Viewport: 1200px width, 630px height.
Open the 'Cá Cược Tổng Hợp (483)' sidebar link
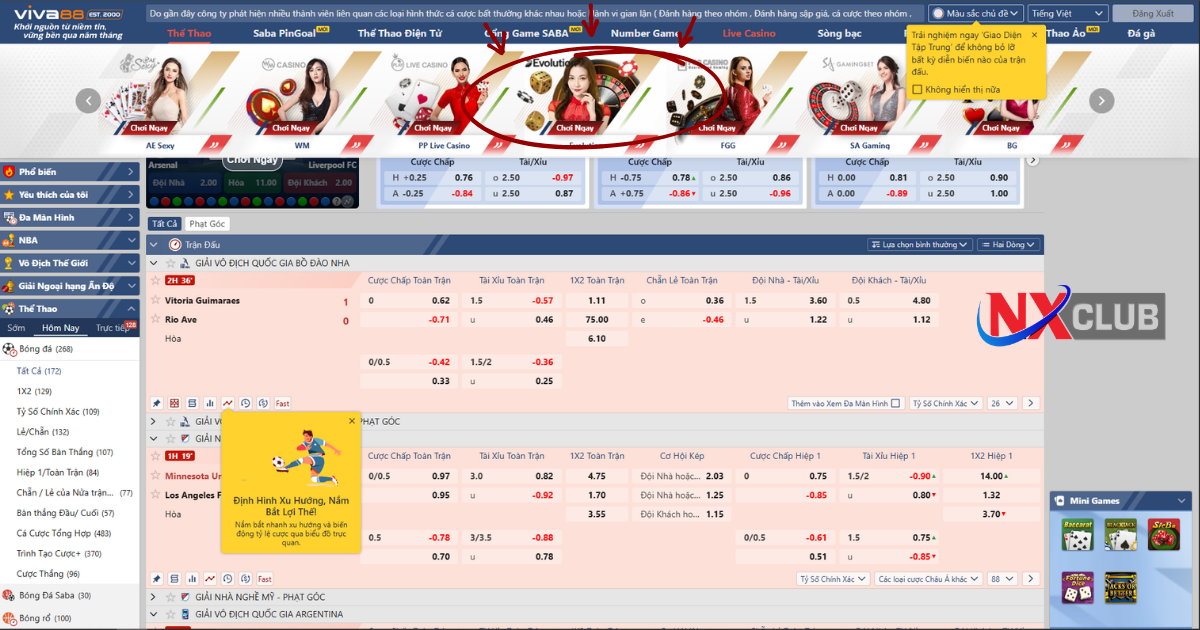(63, 533)
